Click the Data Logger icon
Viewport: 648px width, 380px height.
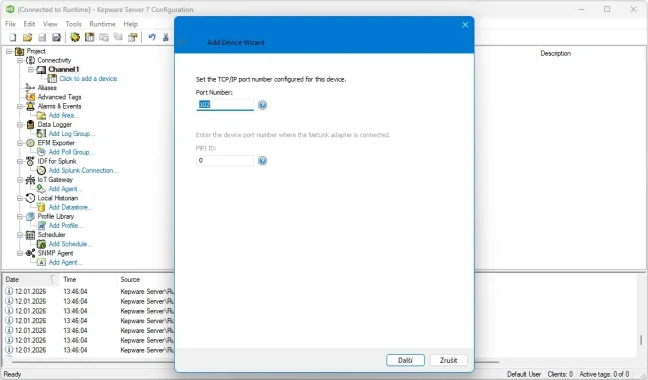[x=30, y=124]
